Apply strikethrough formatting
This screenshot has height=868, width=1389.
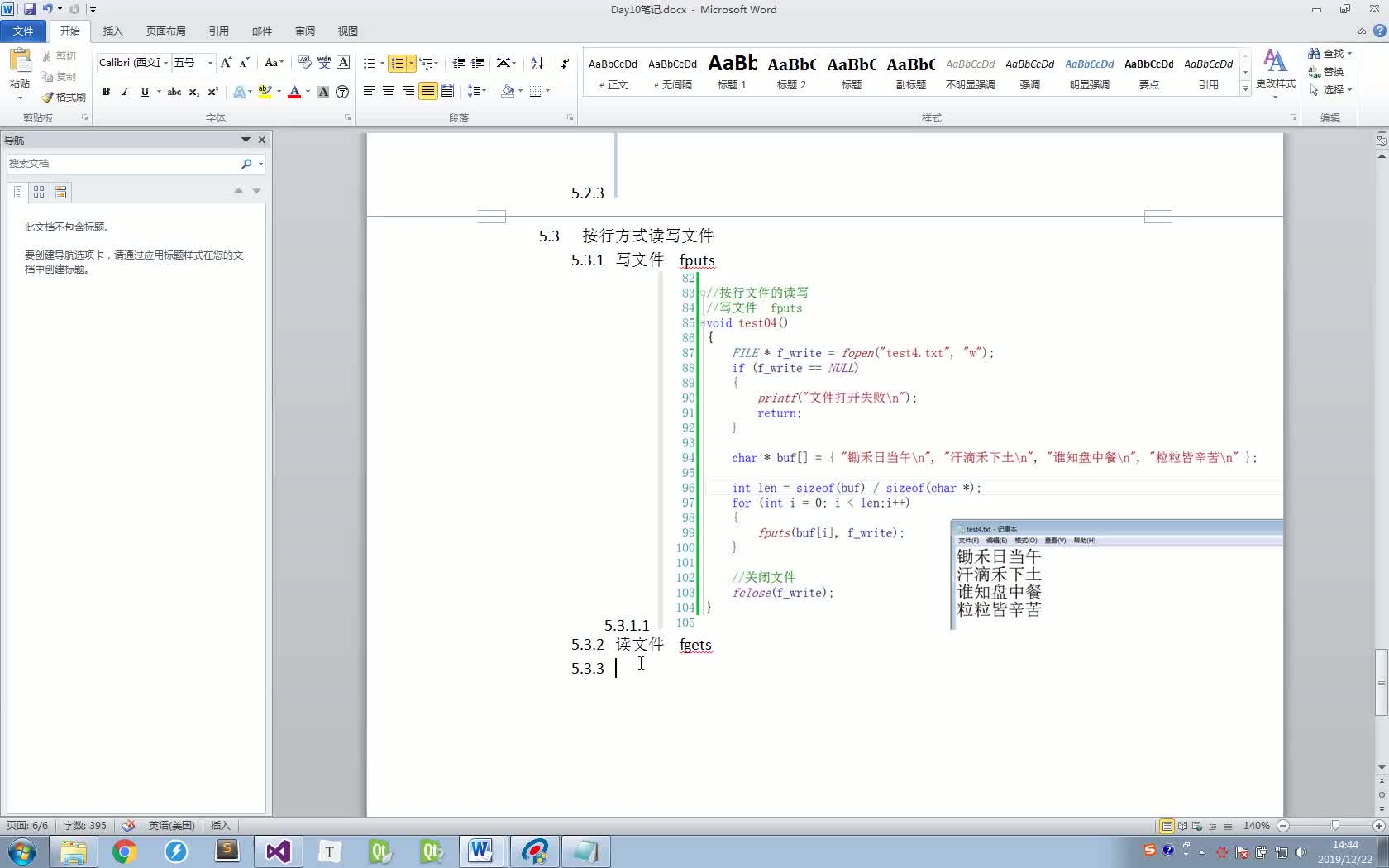point(174,92)
